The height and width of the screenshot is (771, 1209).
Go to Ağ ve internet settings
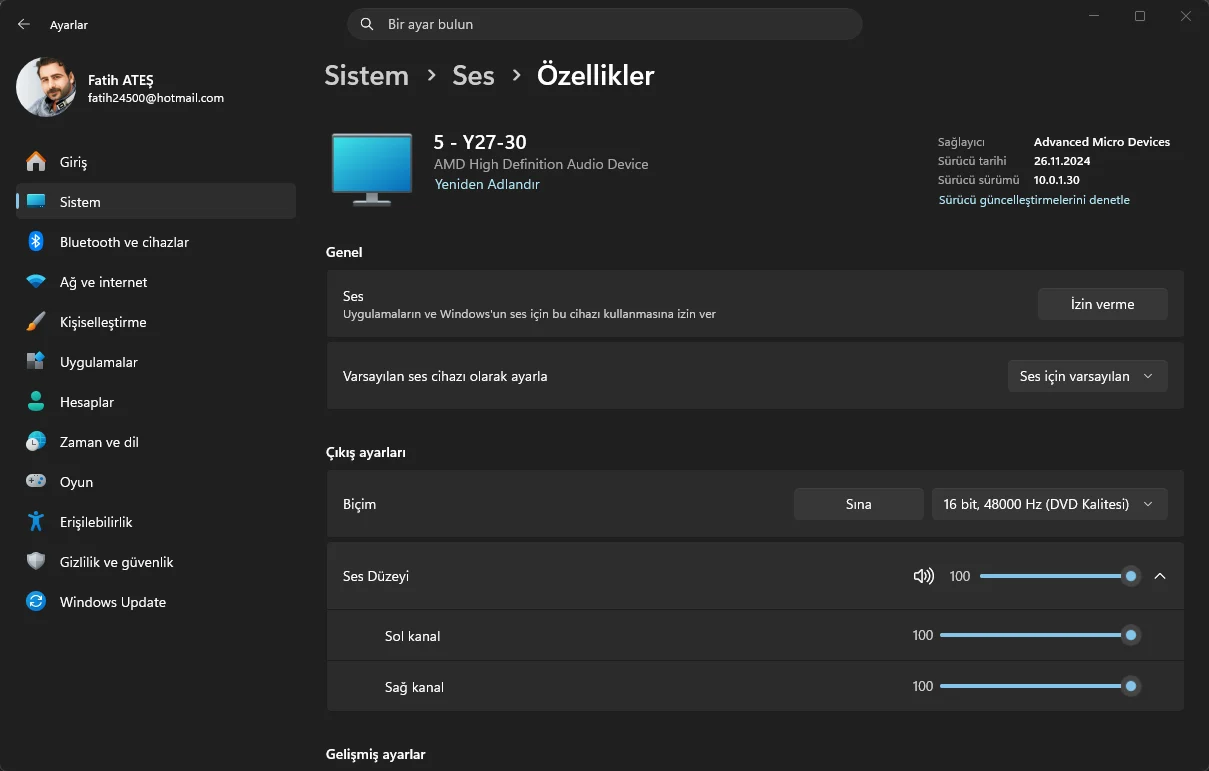tap(156, 282)
